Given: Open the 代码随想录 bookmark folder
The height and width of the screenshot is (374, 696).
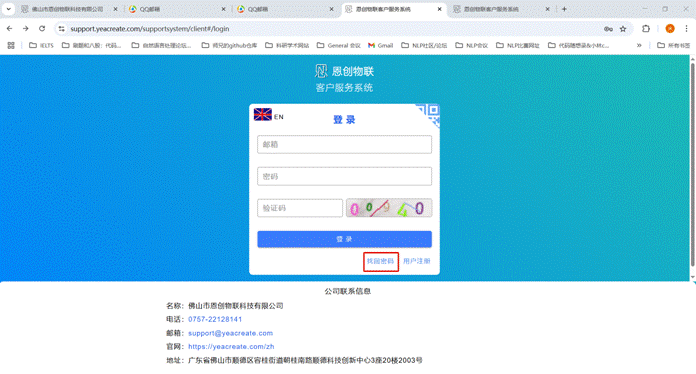Looking at the screenshot, I should (x=579, y=45).
